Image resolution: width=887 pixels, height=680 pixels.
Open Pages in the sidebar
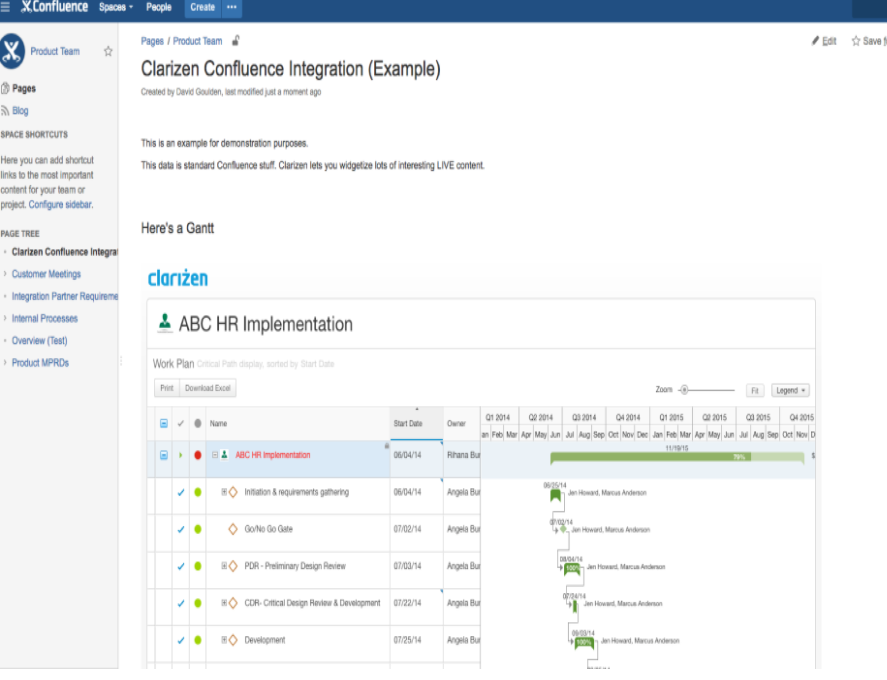23,88
